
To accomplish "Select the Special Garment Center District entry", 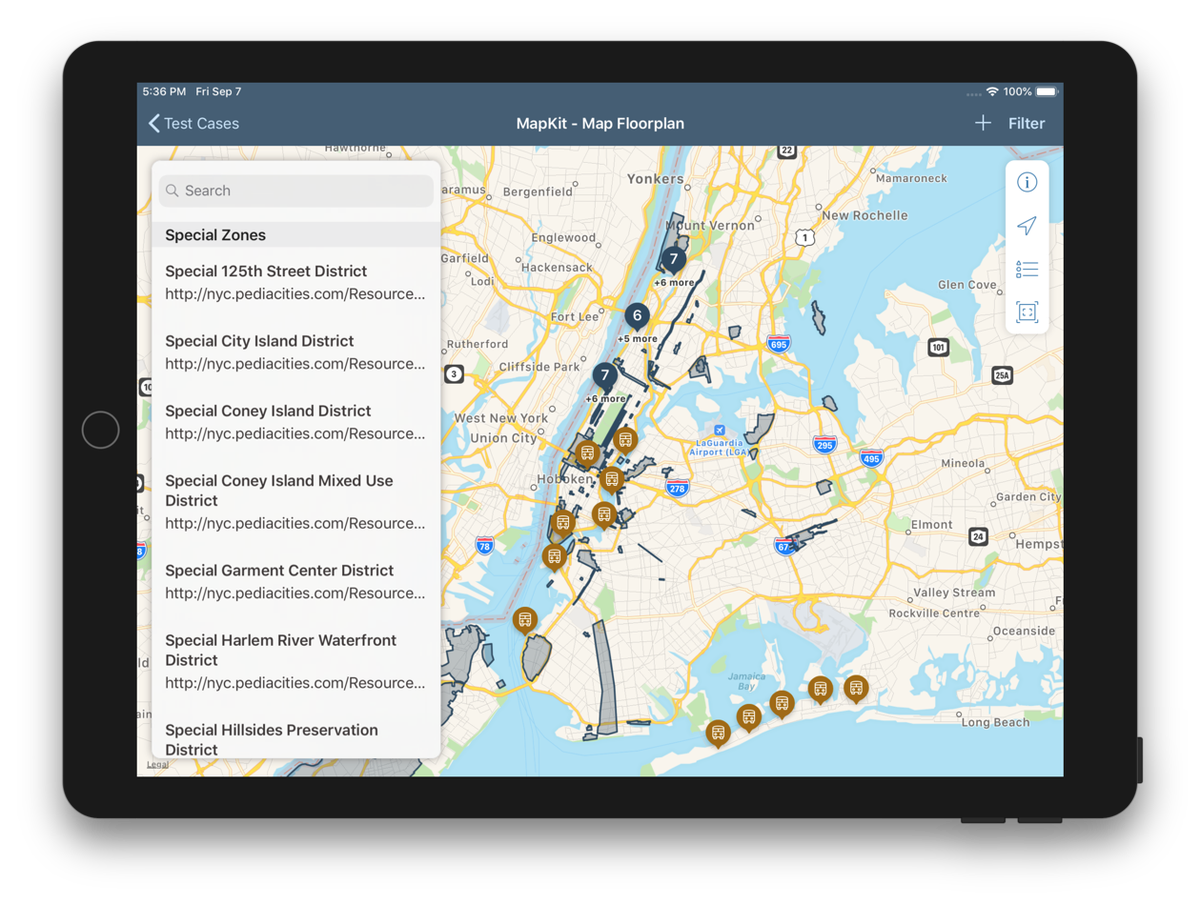I will point(278,570).
